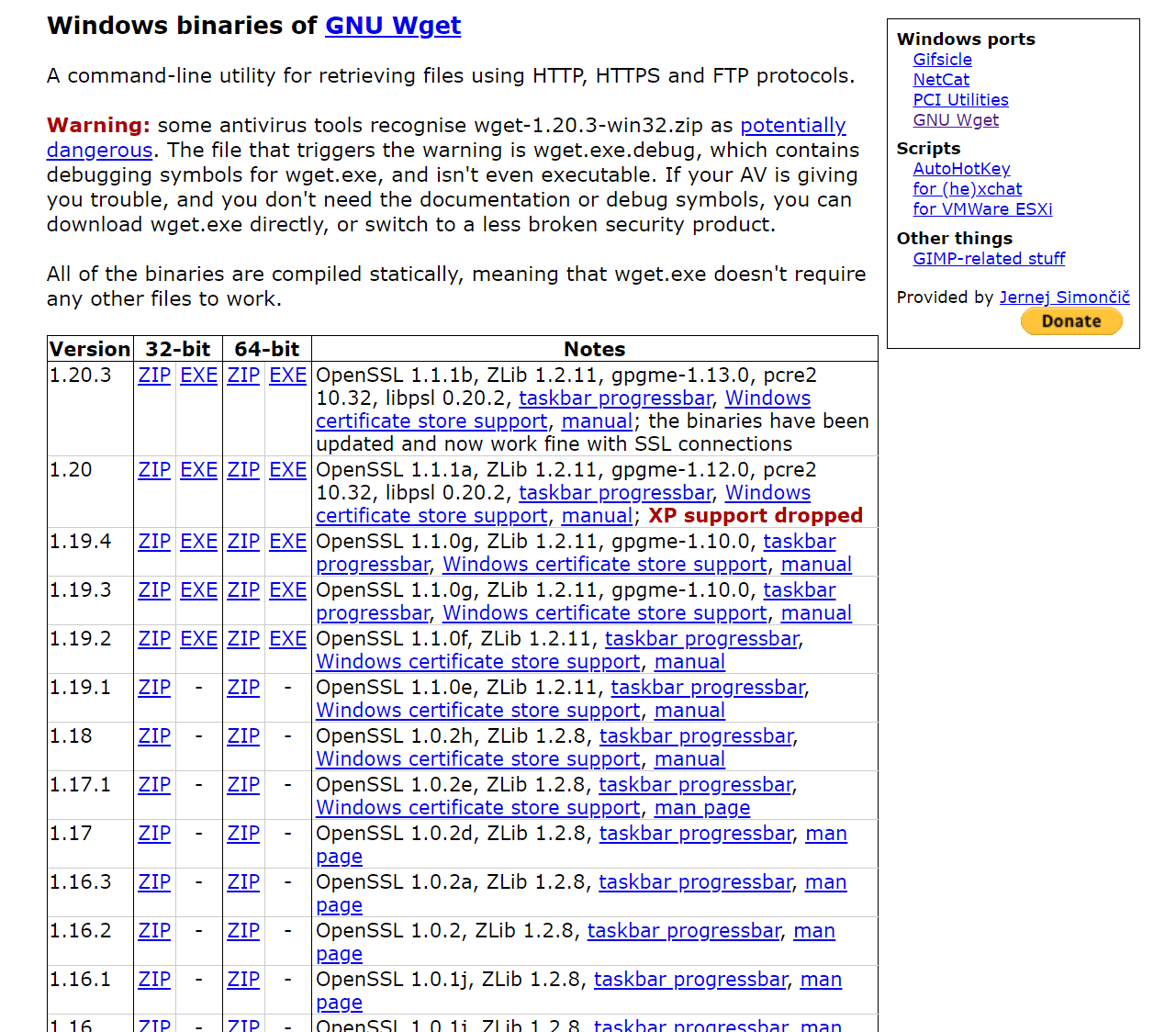Click the Donate button
The height and width of the screenshot is (1032, 1176).
(x=1070, y=320)
